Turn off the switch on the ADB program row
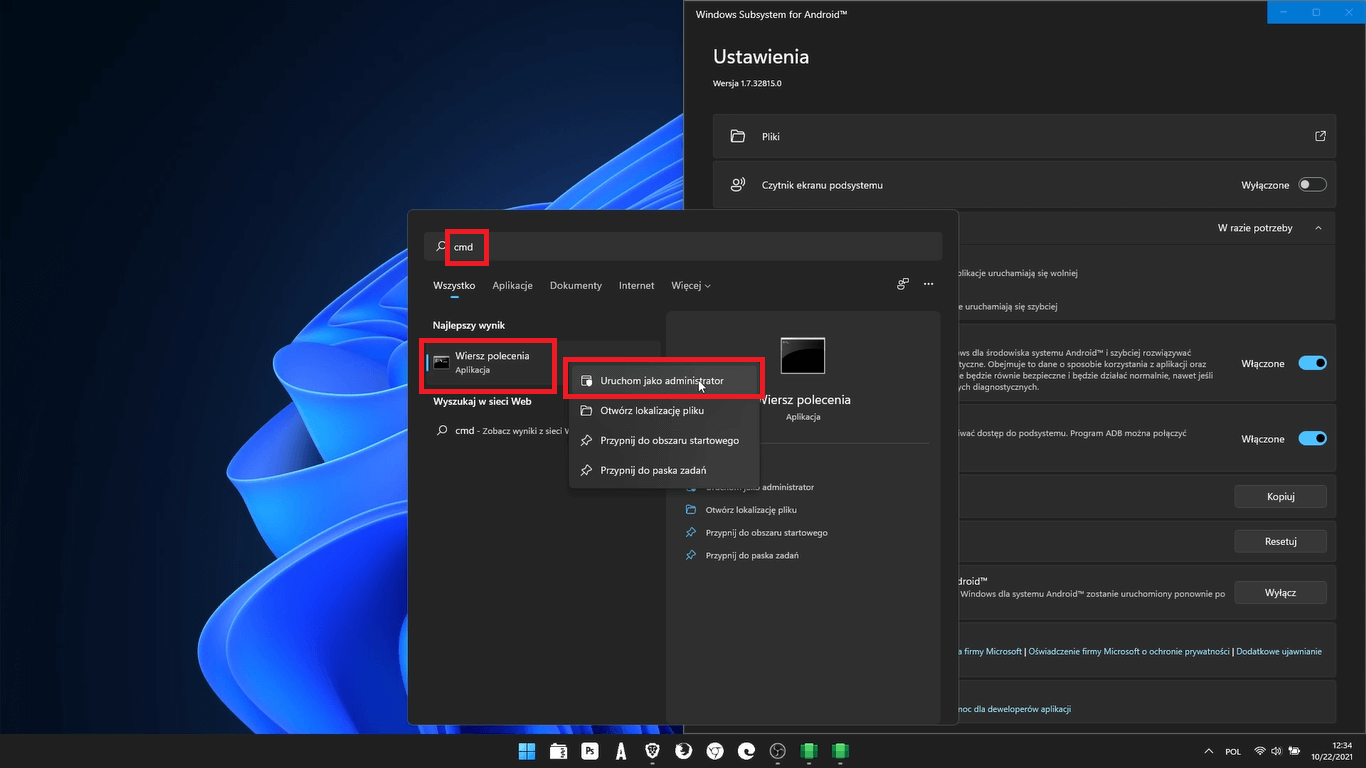 pos(1312,438)
